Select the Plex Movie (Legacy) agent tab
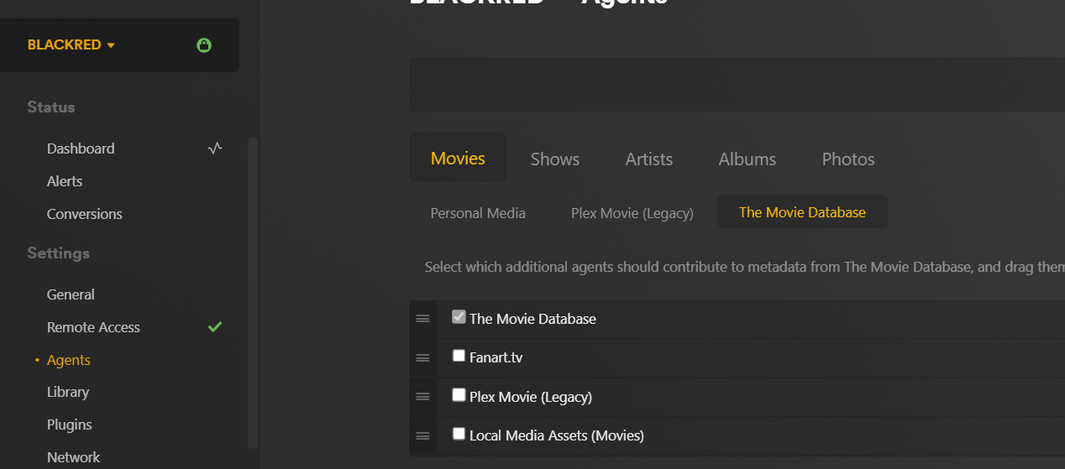This screenshot has width=1065, height=469. pyautogui.click(x=632, y=213)
